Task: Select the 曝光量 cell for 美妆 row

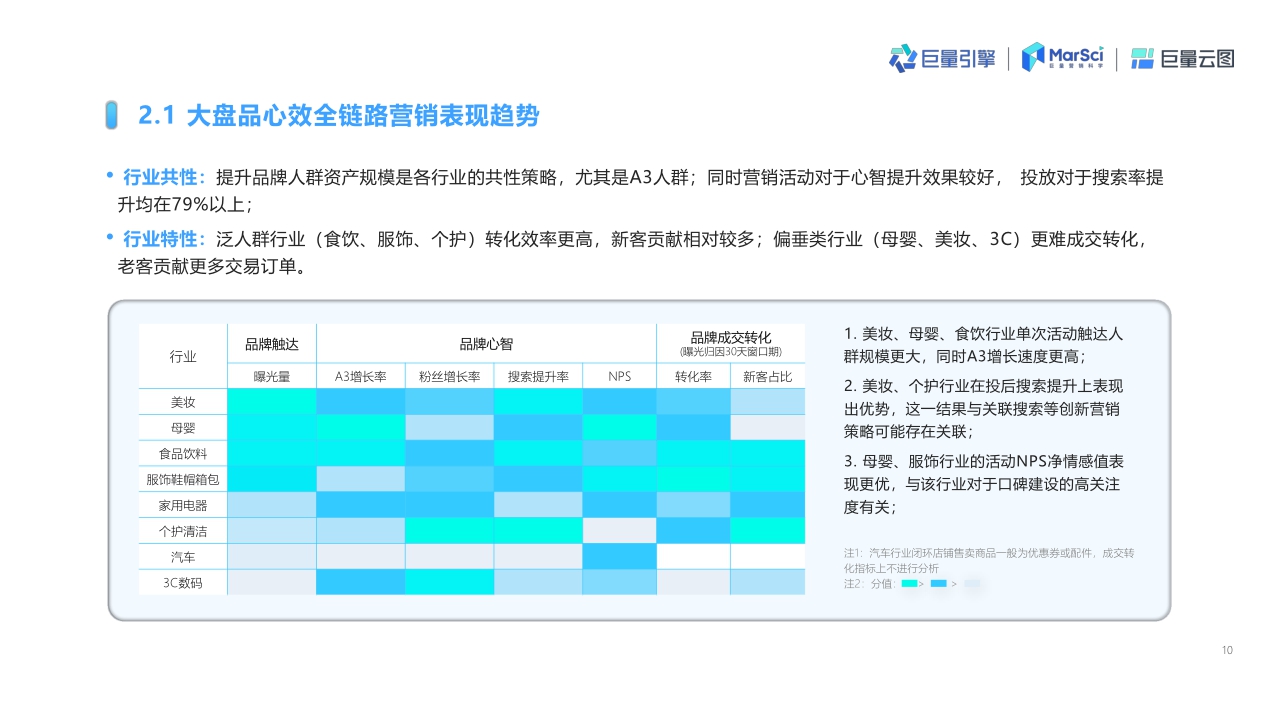Action: click(272, 401)
